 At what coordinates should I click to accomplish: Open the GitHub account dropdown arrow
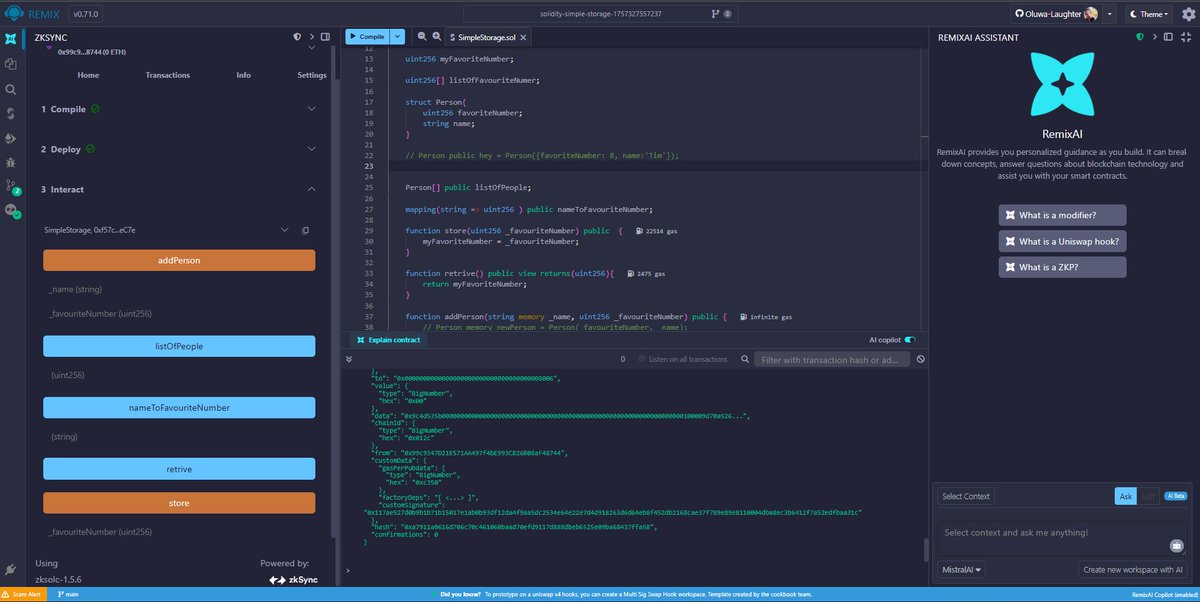coord(1111,14)
